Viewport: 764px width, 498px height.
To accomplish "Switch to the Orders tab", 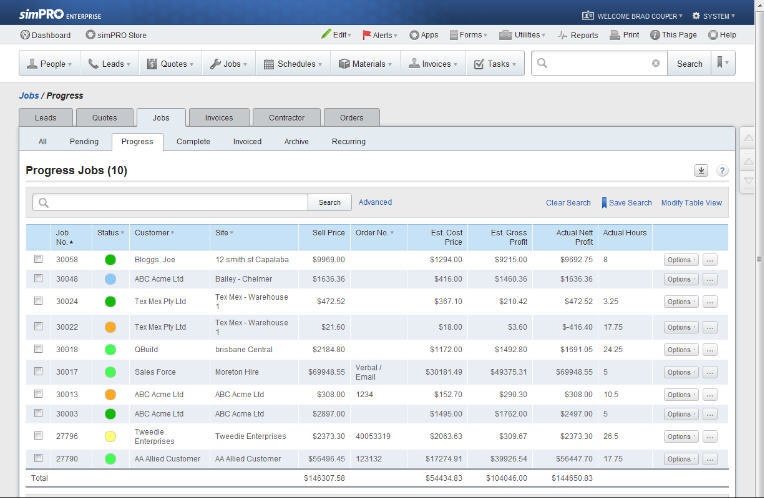I will [352, 118].
